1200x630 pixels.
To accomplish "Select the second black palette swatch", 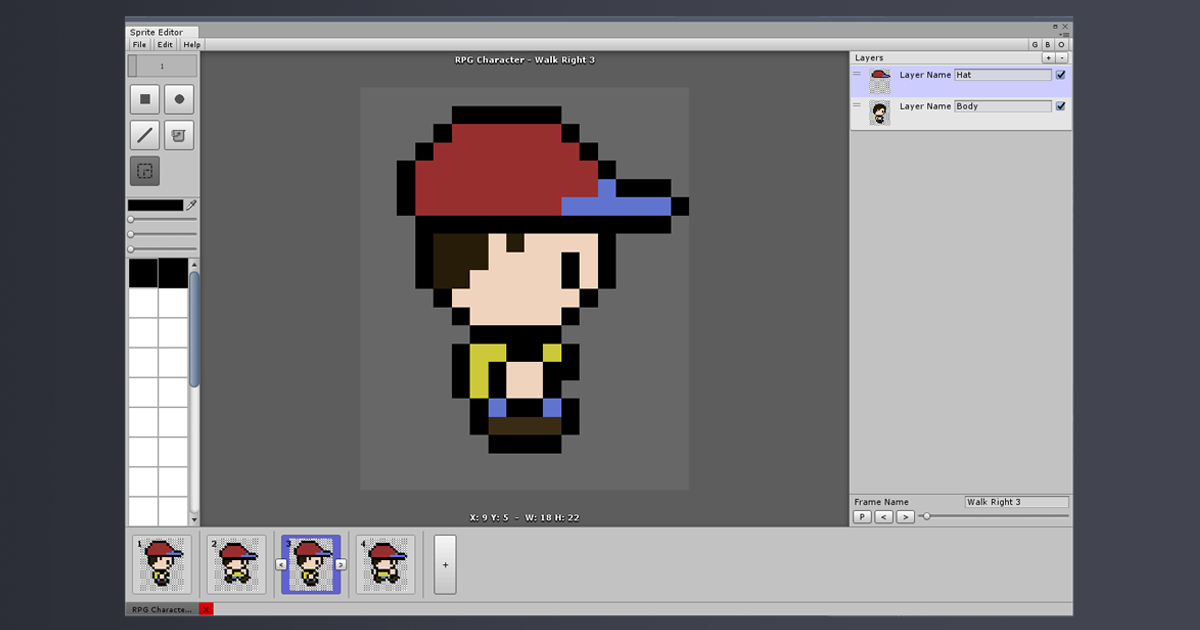I will pyautogui.click(x=173, y=273).
